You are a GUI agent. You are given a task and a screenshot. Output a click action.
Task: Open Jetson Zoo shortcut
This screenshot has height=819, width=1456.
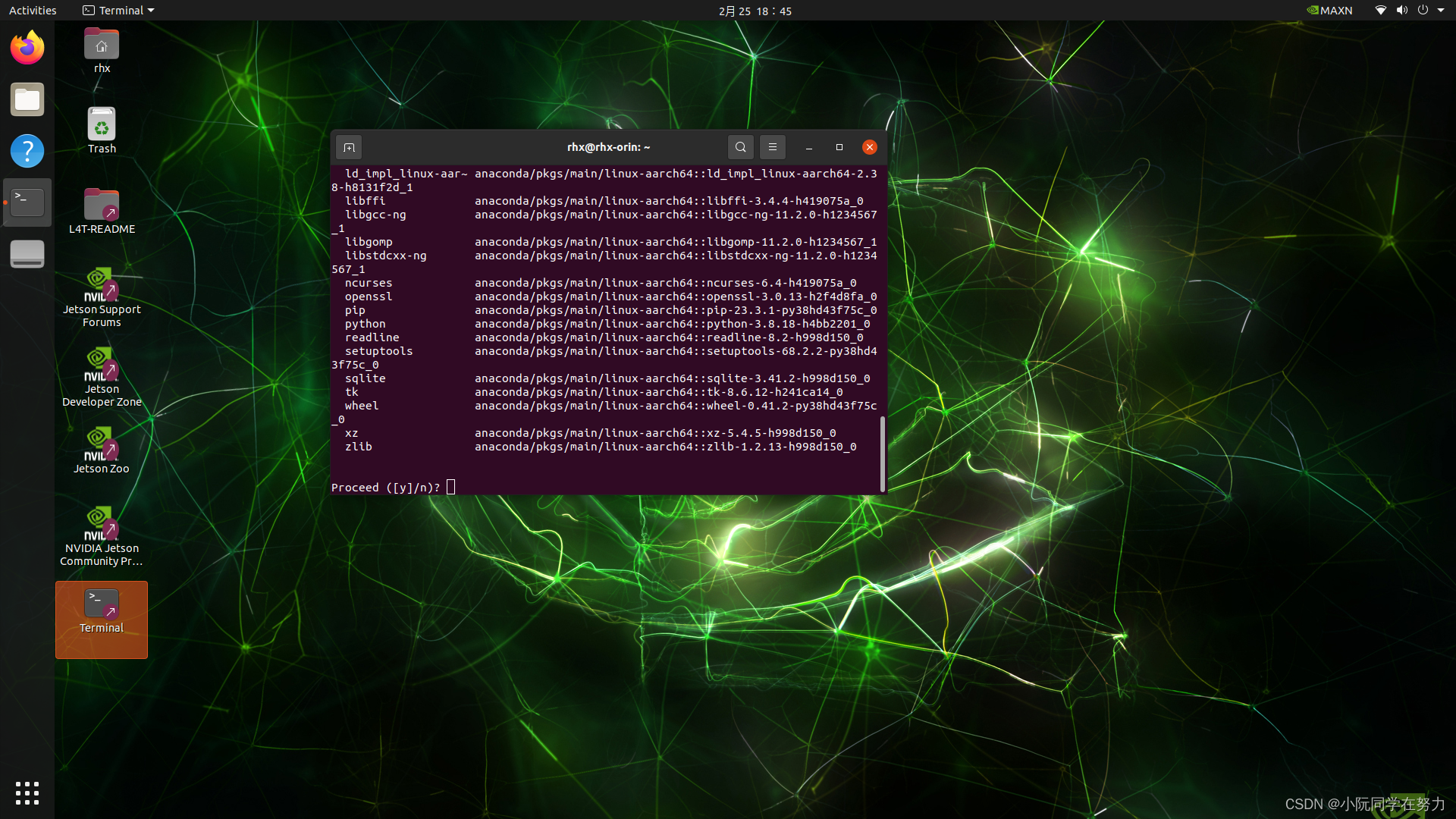coord(102,450)
